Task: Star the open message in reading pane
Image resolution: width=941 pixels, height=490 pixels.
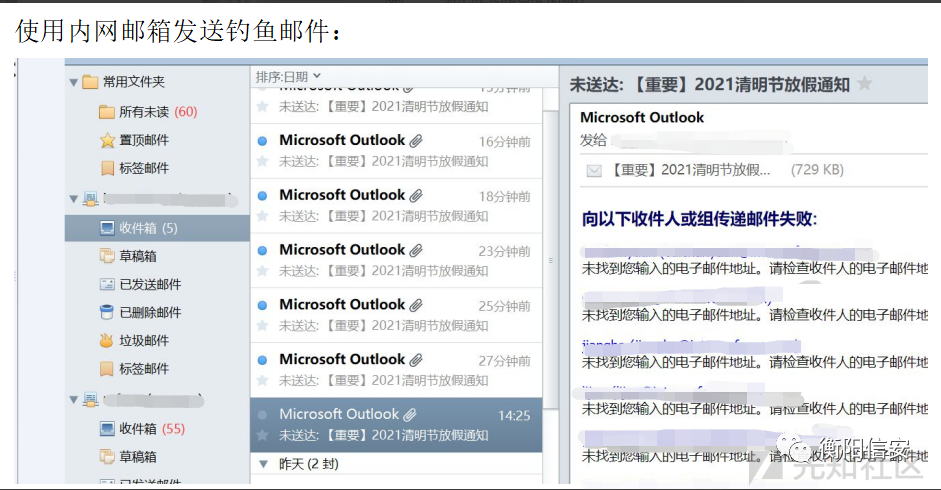Action: 864,83
